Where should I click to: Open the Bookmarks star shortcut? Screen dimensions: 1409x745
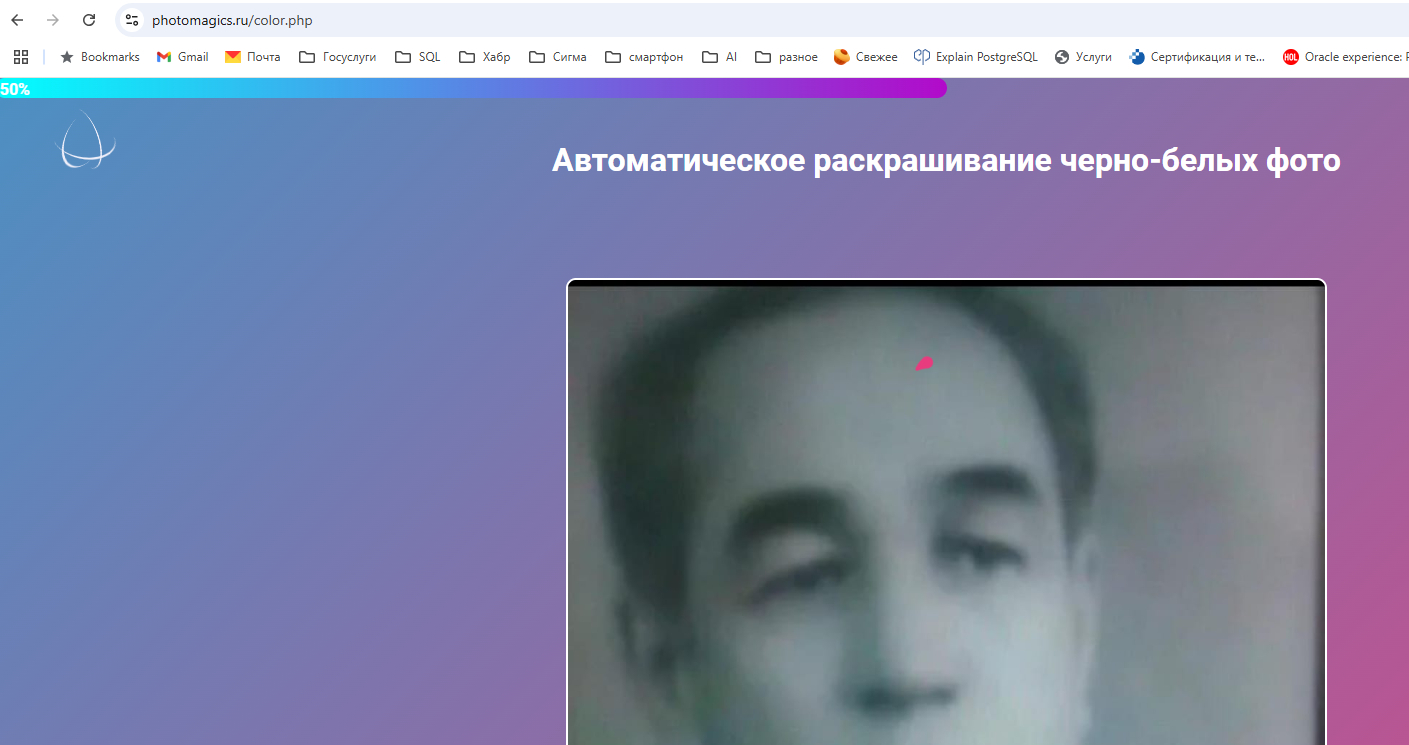pos(100,57)
